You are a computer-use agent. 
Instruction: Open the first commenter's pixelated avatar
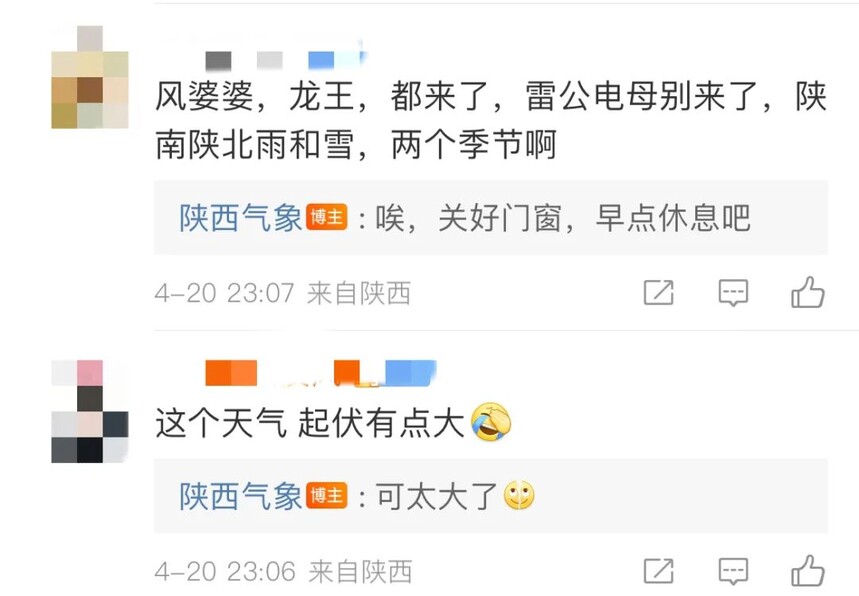(90, 77)
